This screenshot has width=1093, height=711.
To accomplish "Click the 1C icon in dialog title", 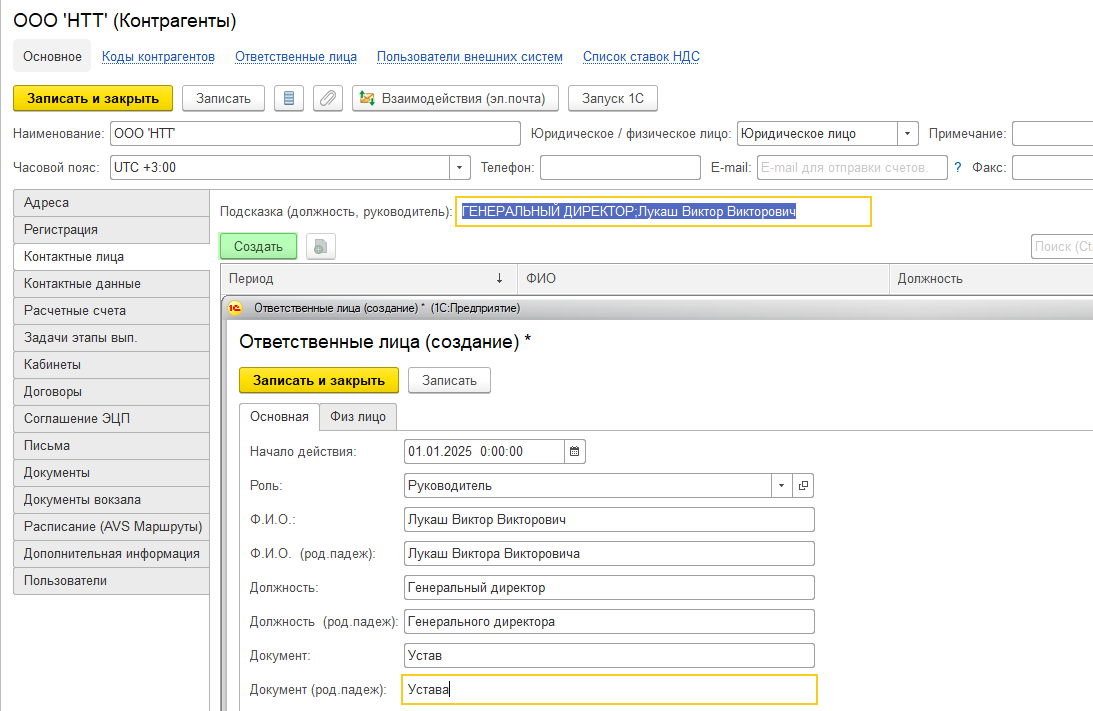I will click(x=236, y=308).
